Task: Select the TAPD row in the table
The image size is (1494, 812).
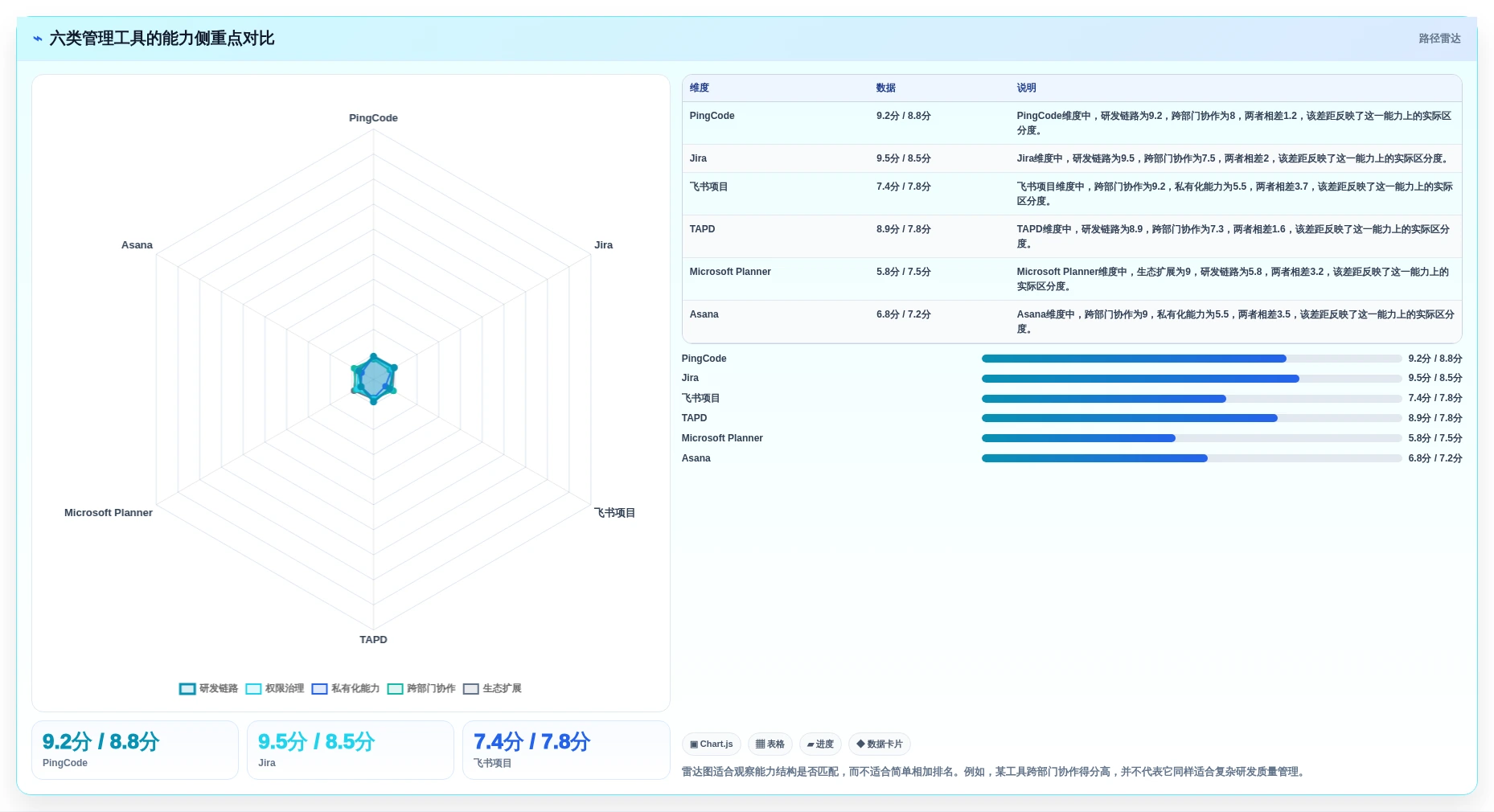Action: click(1072, 236)
